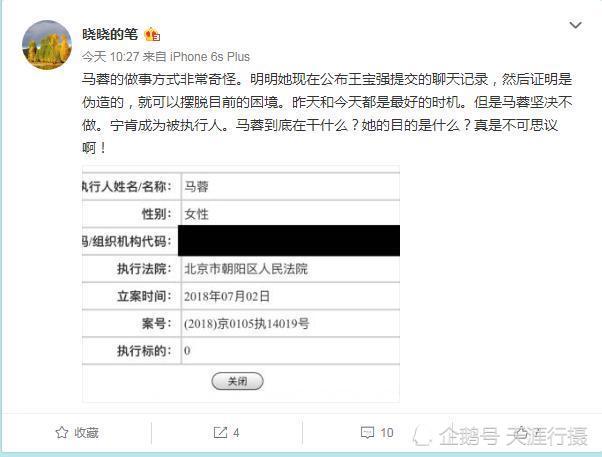This screenshot has width=602, height=457.
Task: Click the court name 北京市朝阳区人民法院
Action: [x=246, y=269]
